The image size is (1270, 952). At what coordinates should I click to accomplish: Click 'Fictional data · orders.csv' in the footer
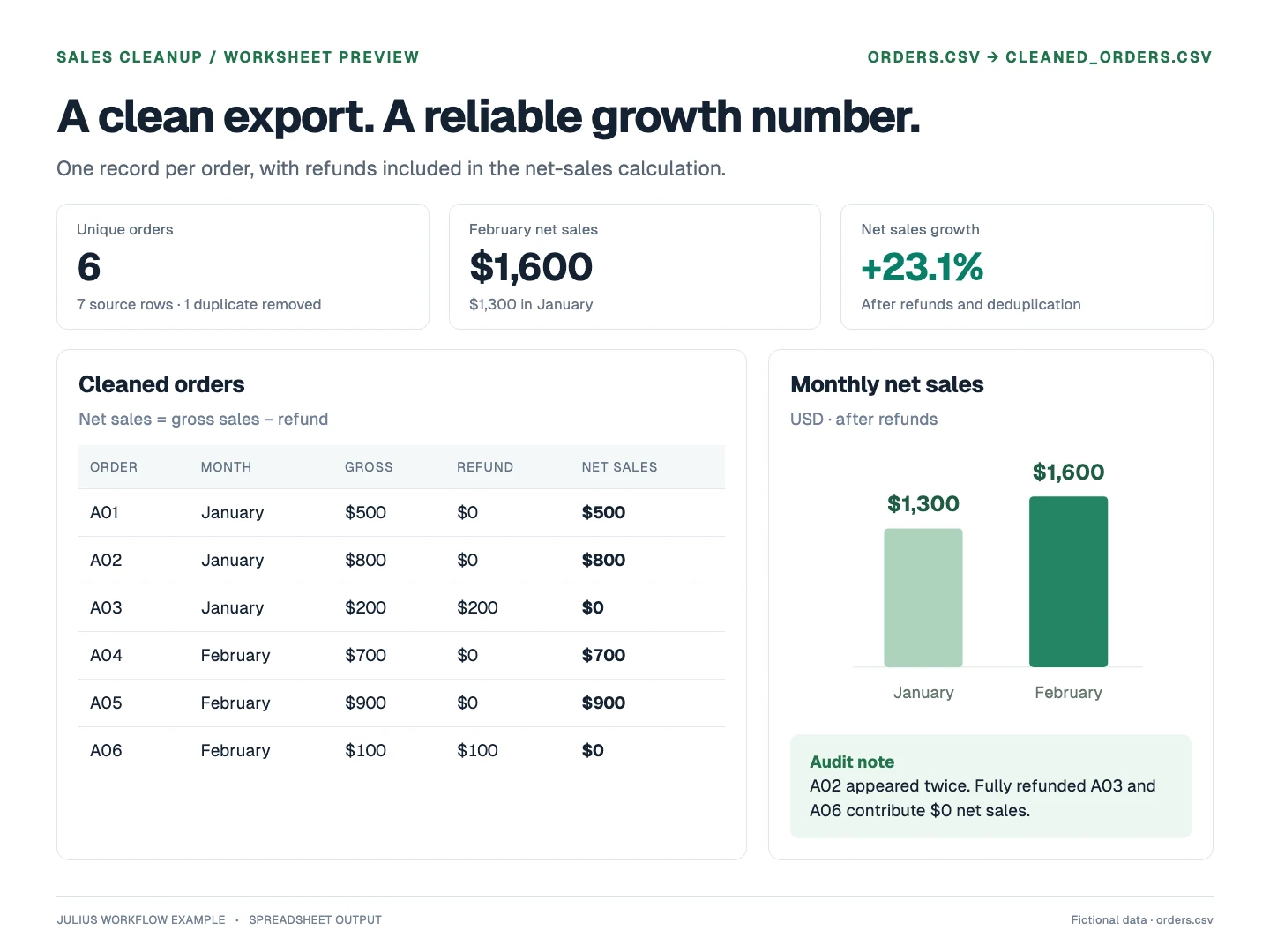pyautogui.click(x=1142, y=920)
